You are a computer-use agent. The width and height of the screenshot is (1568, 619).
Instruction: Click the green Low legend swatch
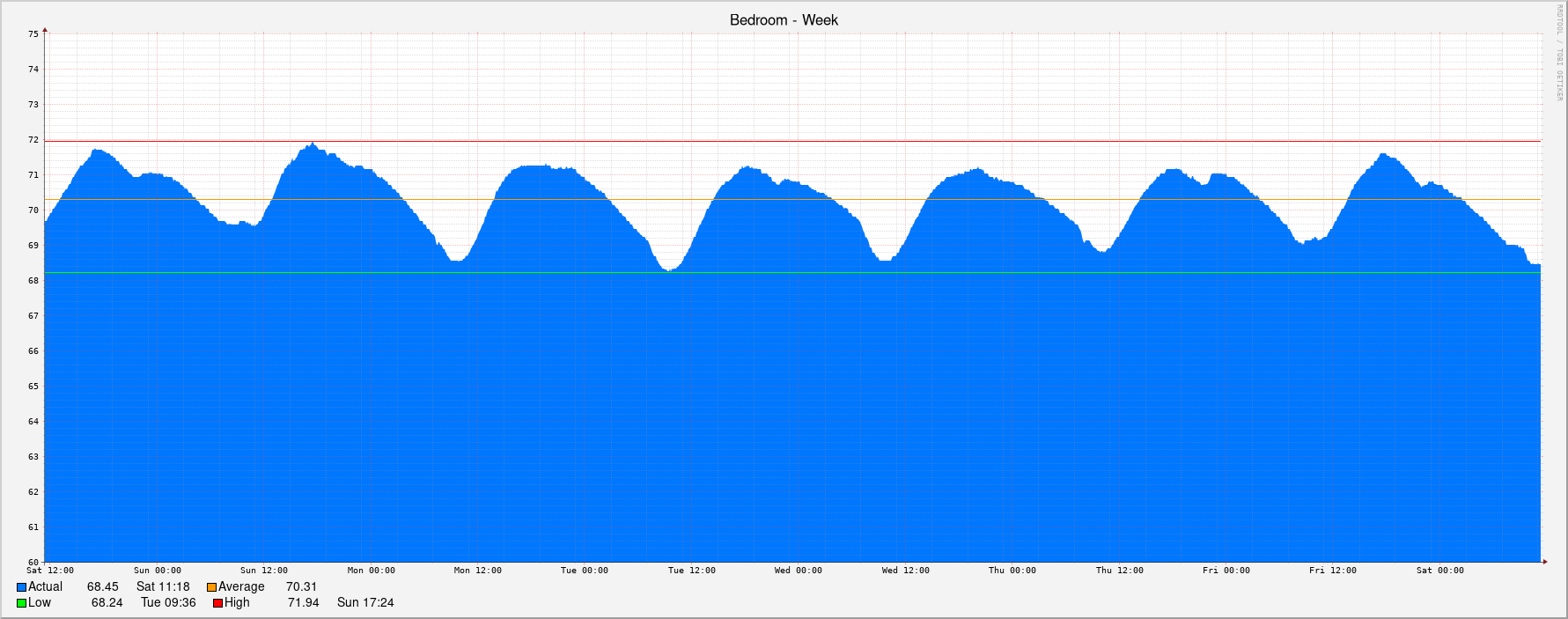(21, 603)
